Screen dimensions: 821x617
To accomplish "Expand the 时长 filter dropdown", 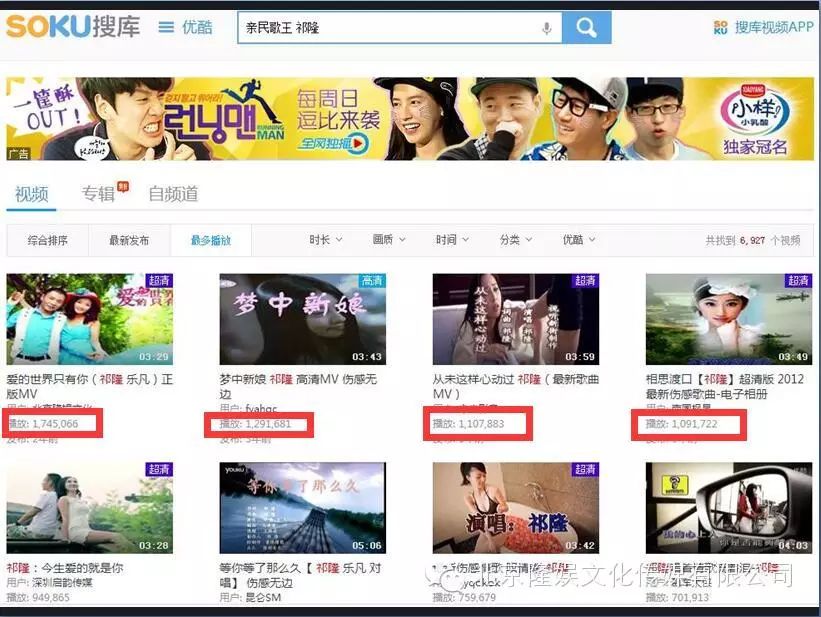I will point(326,240).
